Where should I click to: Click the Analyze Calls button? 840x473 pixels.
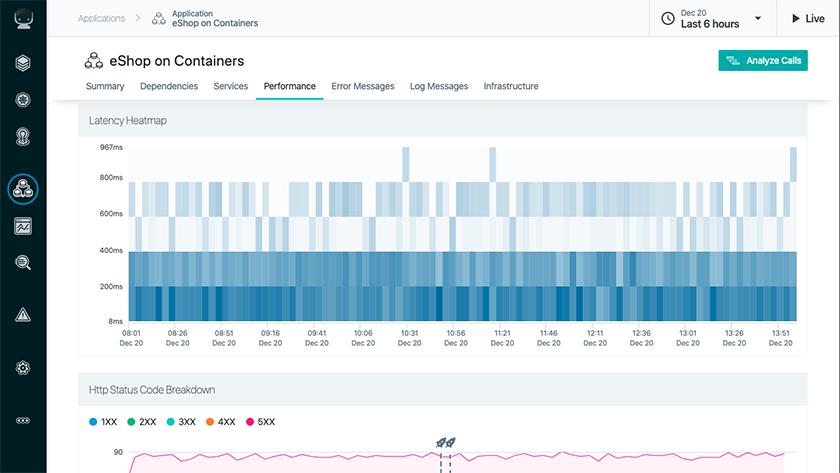click(x=763, y=61)
